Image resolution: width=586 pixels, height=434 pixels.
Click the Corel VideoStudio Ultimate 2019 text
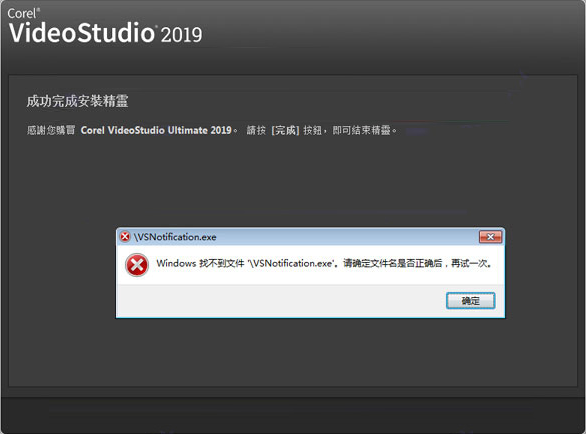click(x=156, y=130)
